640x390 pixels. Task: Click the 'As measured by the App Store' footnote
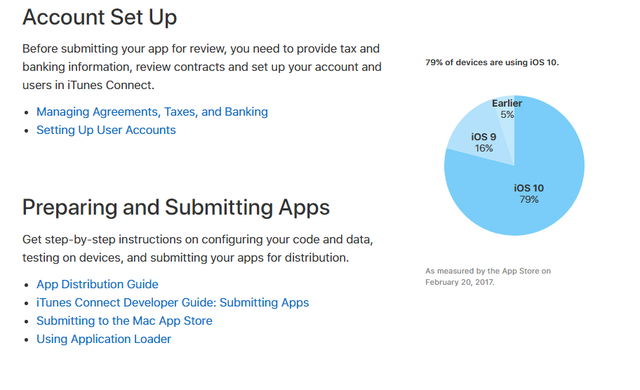(x=488, y=277)
